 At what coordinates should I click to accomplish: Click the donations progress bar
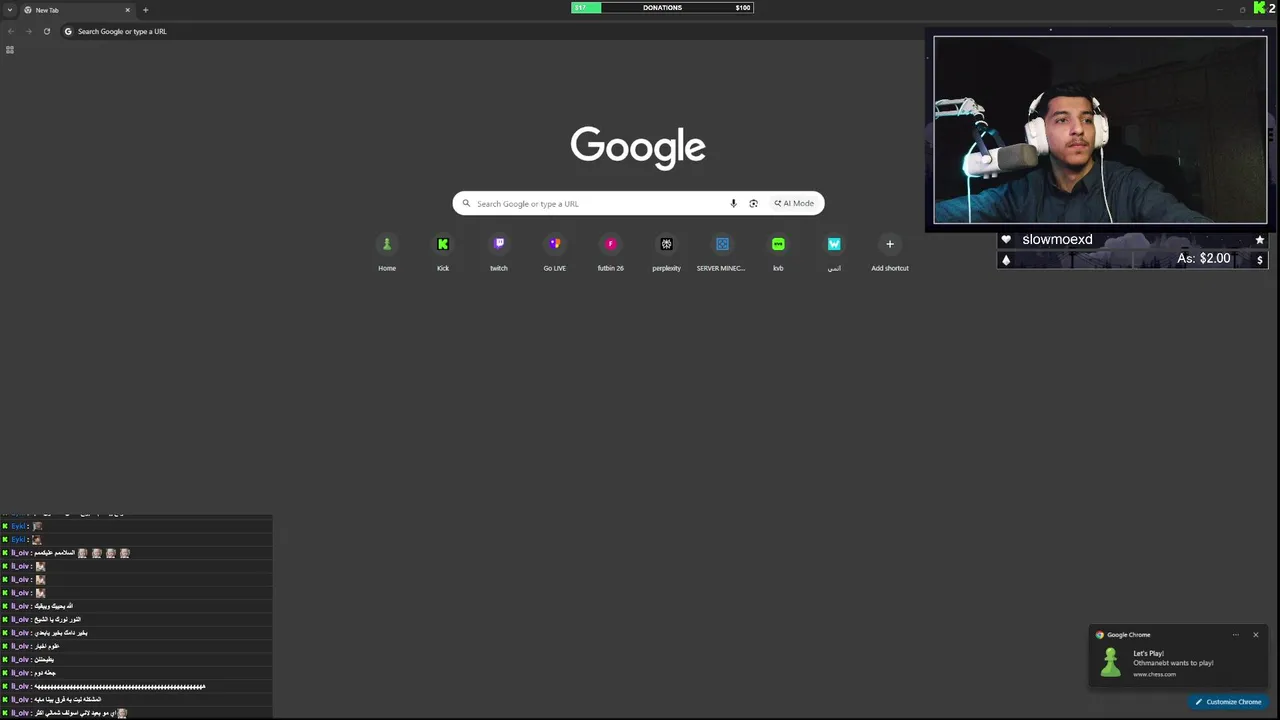pyautogui.click(x=662, y=8)
